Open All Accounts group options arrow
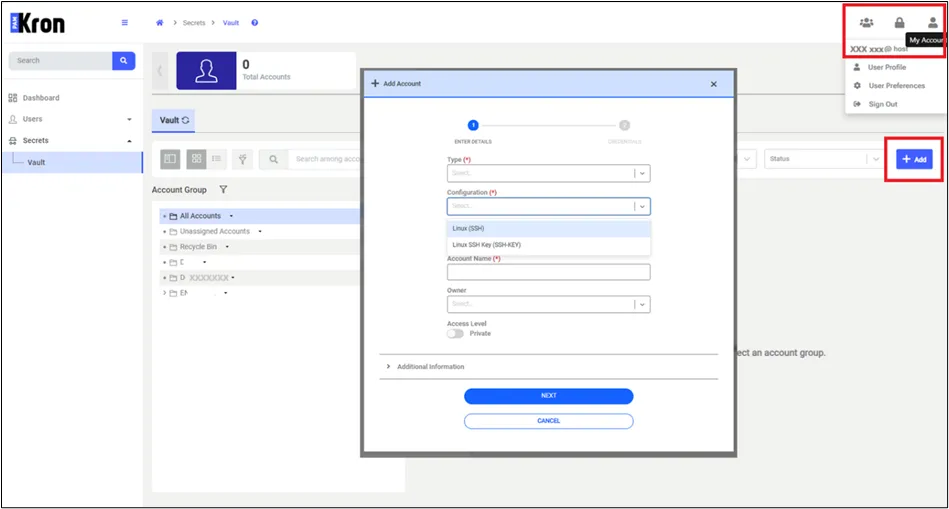The width and height of the screenshot is (949, 509). 231,216
